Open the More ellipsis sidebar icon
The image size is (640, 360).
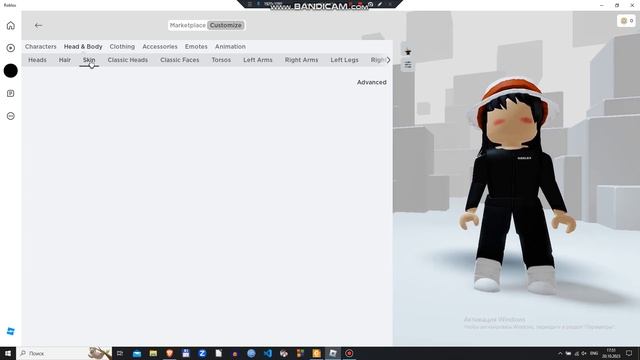pos(11,116)
